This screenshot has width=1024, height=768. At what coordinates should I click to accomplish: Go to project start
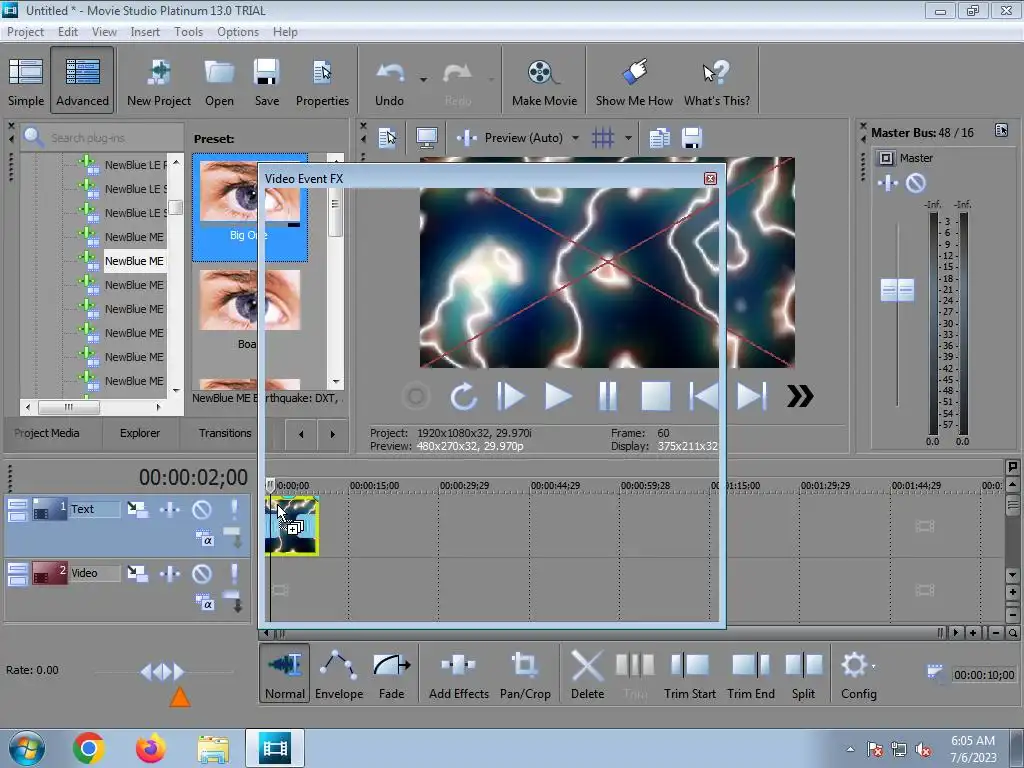[703, 396]
